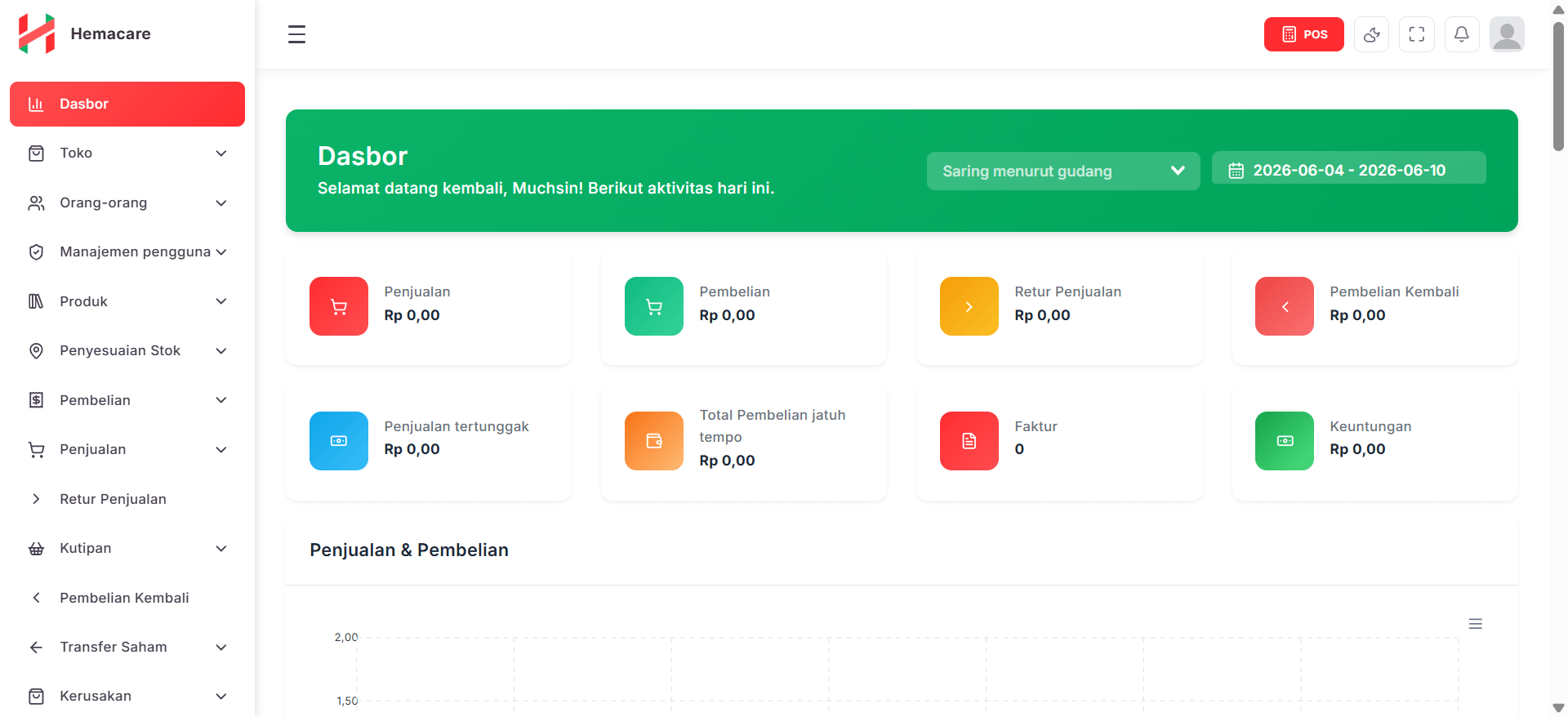Expand the sidebar Pembelian chevron
Screen dimensions: 1568x717
(220, 400)
